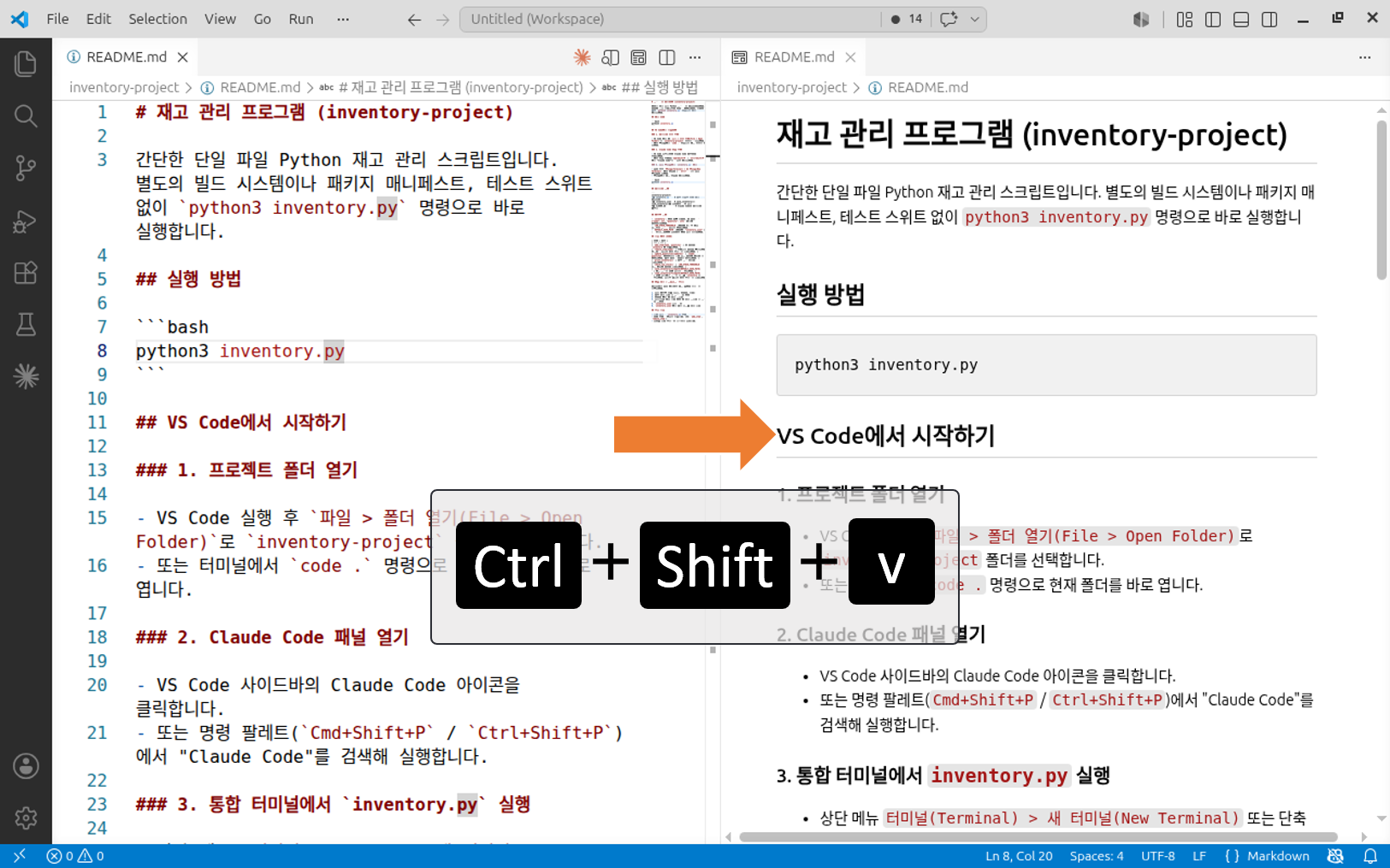This screenshot has width=1390, height=868.
Task: Click the show preview icon in the editor toolbar
Action: (610, 57)
